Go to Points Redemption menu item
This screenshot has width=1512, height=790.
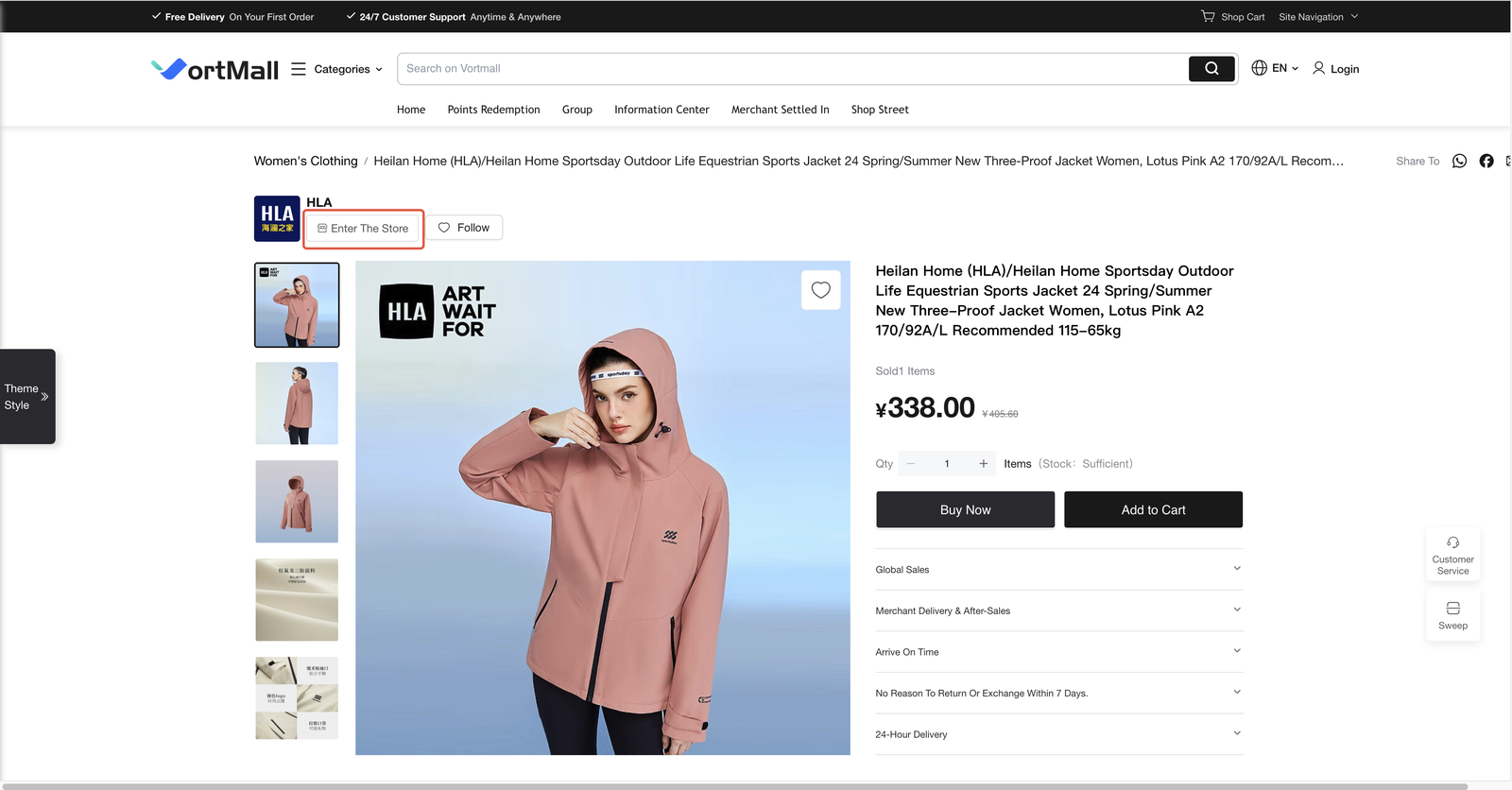pos(493,110)
